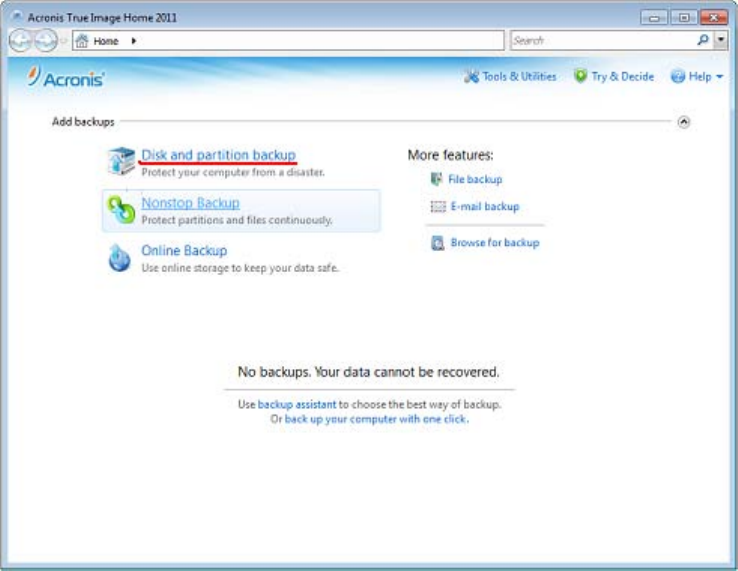
Task: Minimize the Acronis True Image window
Action: tap(654, 18)
